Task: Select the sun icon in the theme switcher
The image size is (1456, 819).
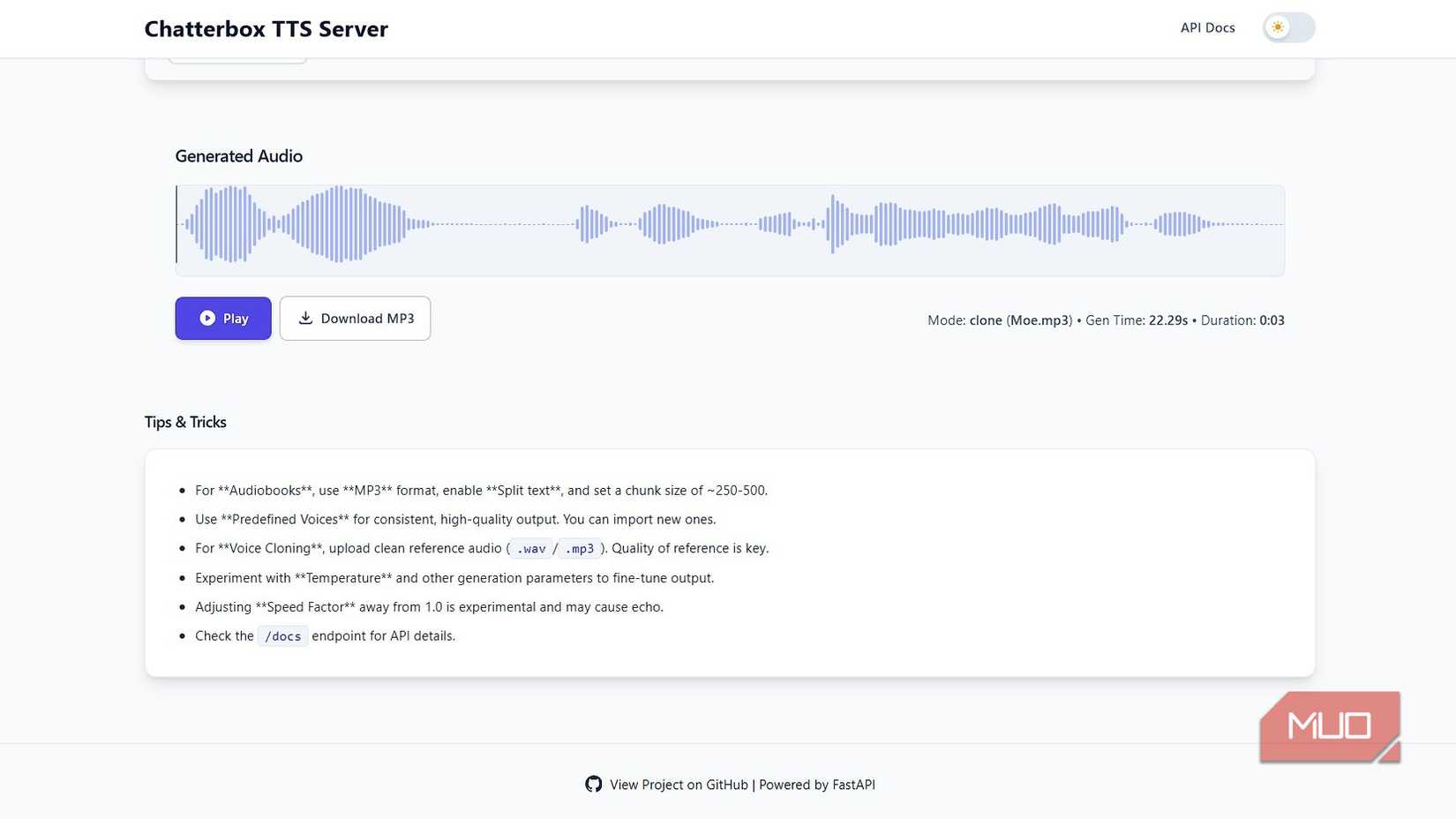Action: (1278, 27)
